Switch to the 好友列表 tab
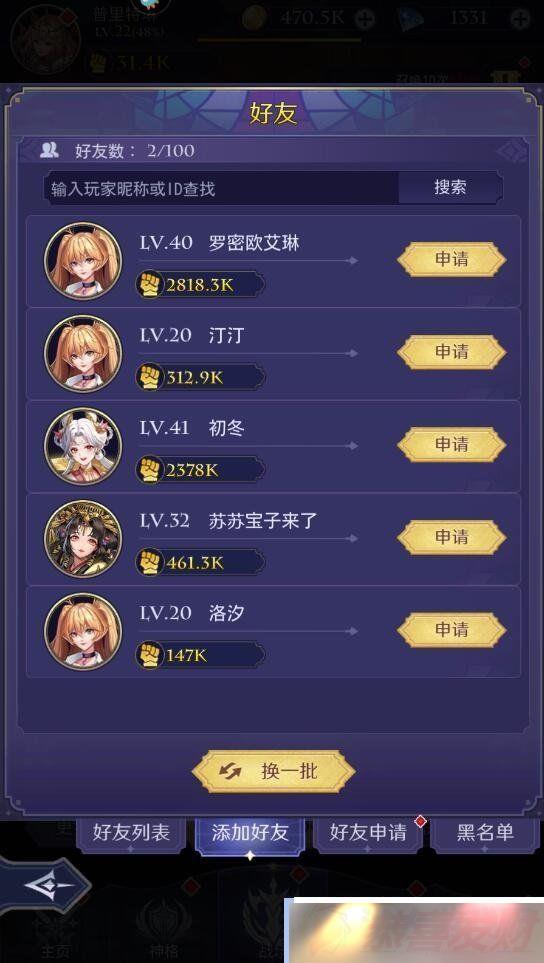 click(131, 833)
